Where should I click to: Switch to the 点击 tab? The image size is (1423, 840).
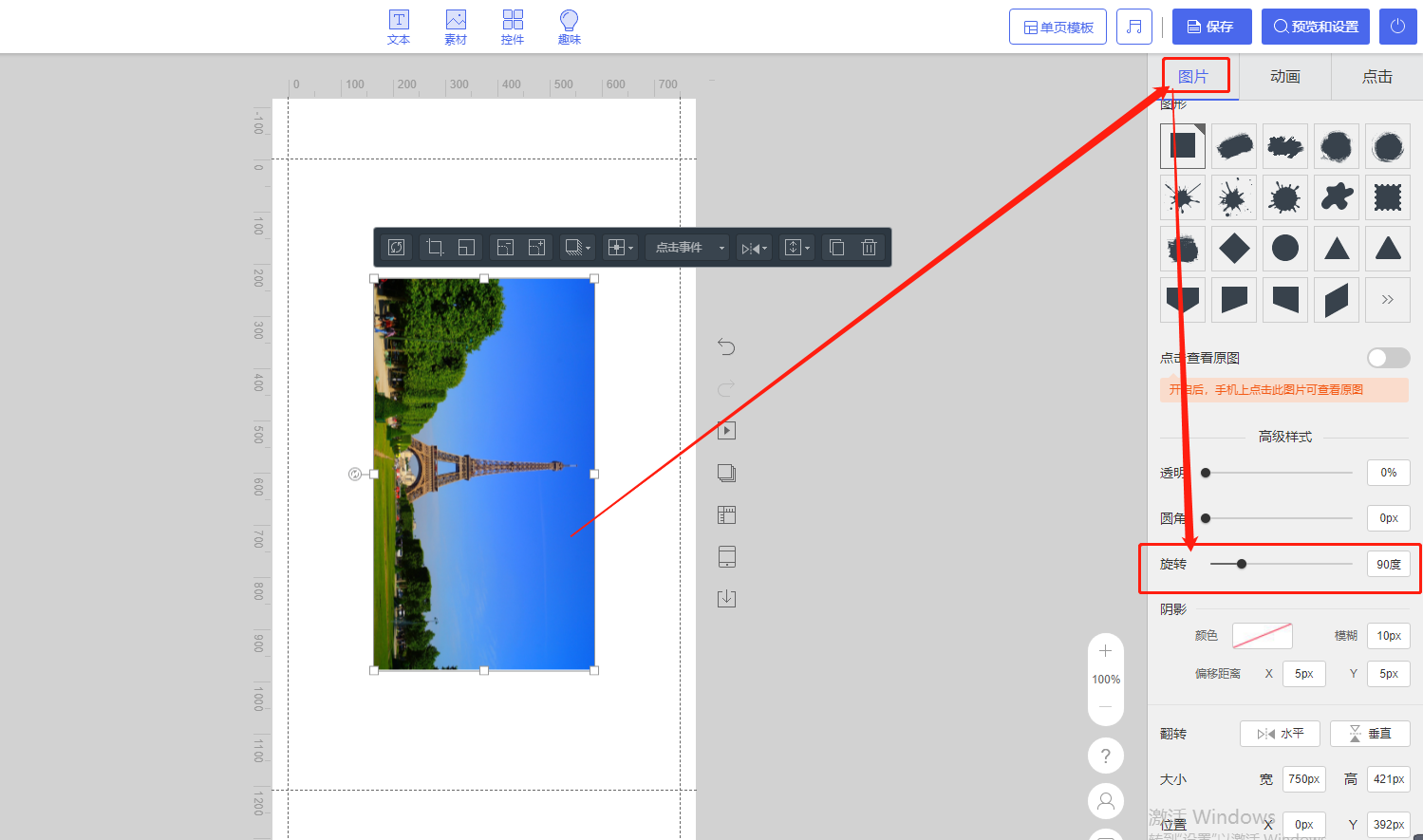tap(1377, 77)
